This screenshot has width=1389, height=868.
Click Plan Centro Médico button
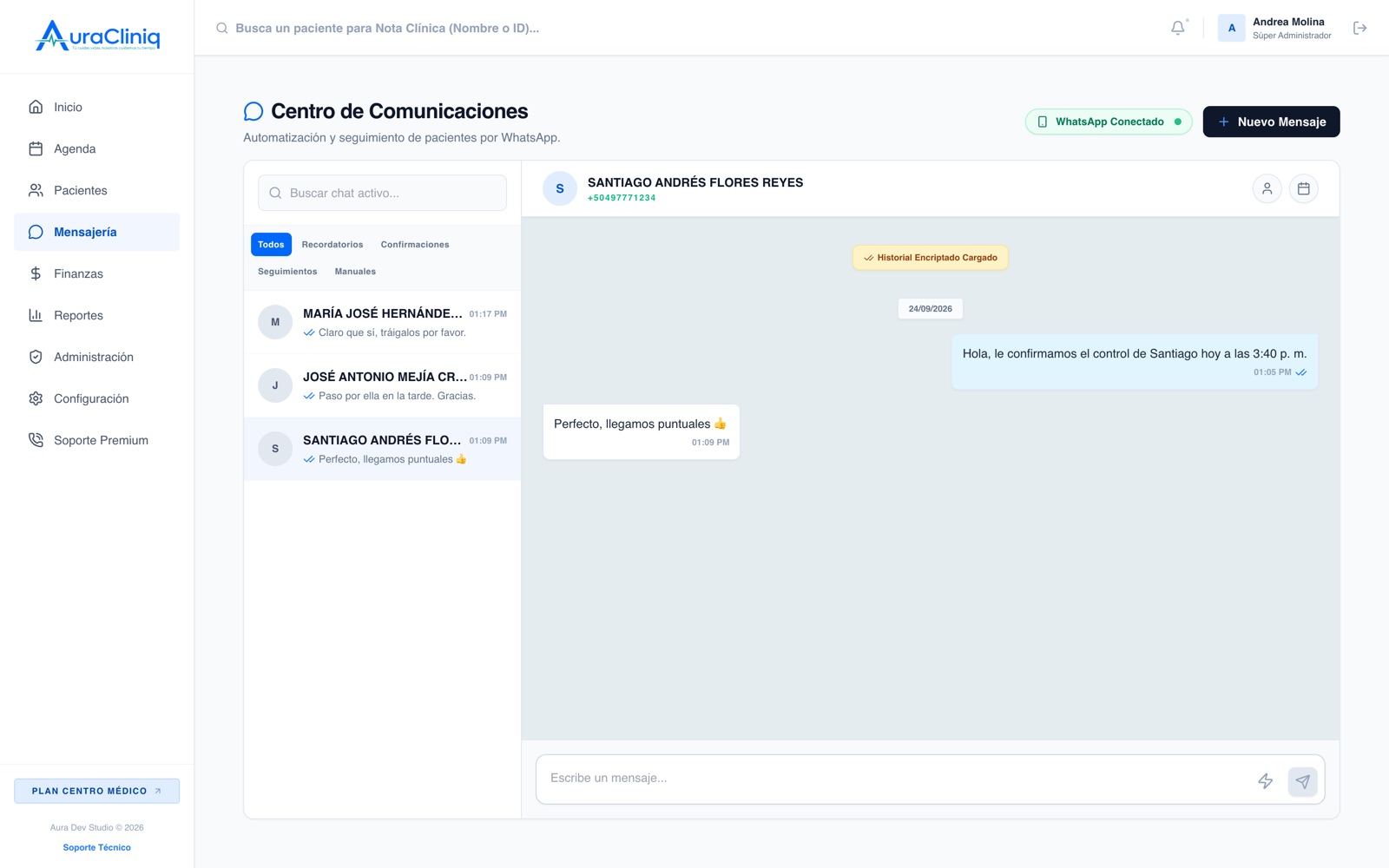coord(97,791)
